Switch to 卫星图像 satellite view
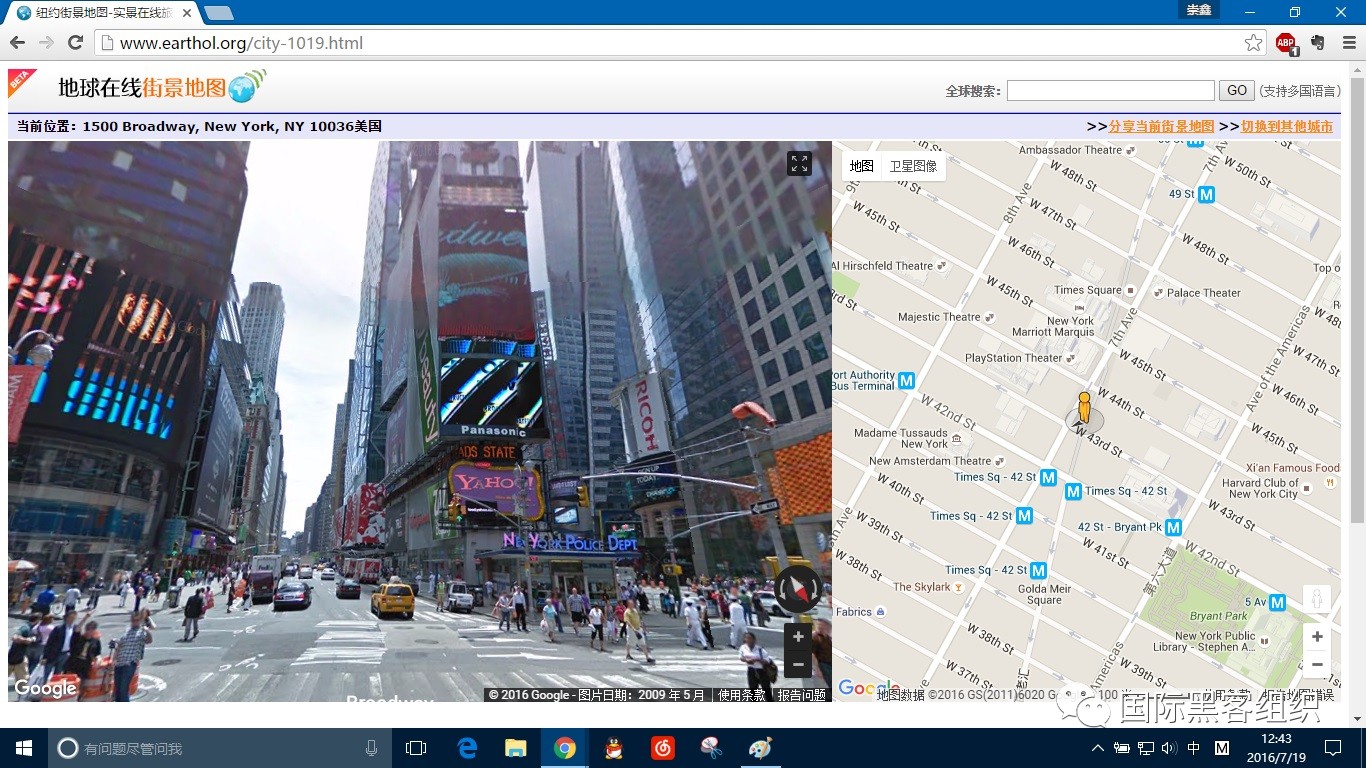Viewport: 1366px width, 768px height. pyautogui.click(x=914, y=166)
